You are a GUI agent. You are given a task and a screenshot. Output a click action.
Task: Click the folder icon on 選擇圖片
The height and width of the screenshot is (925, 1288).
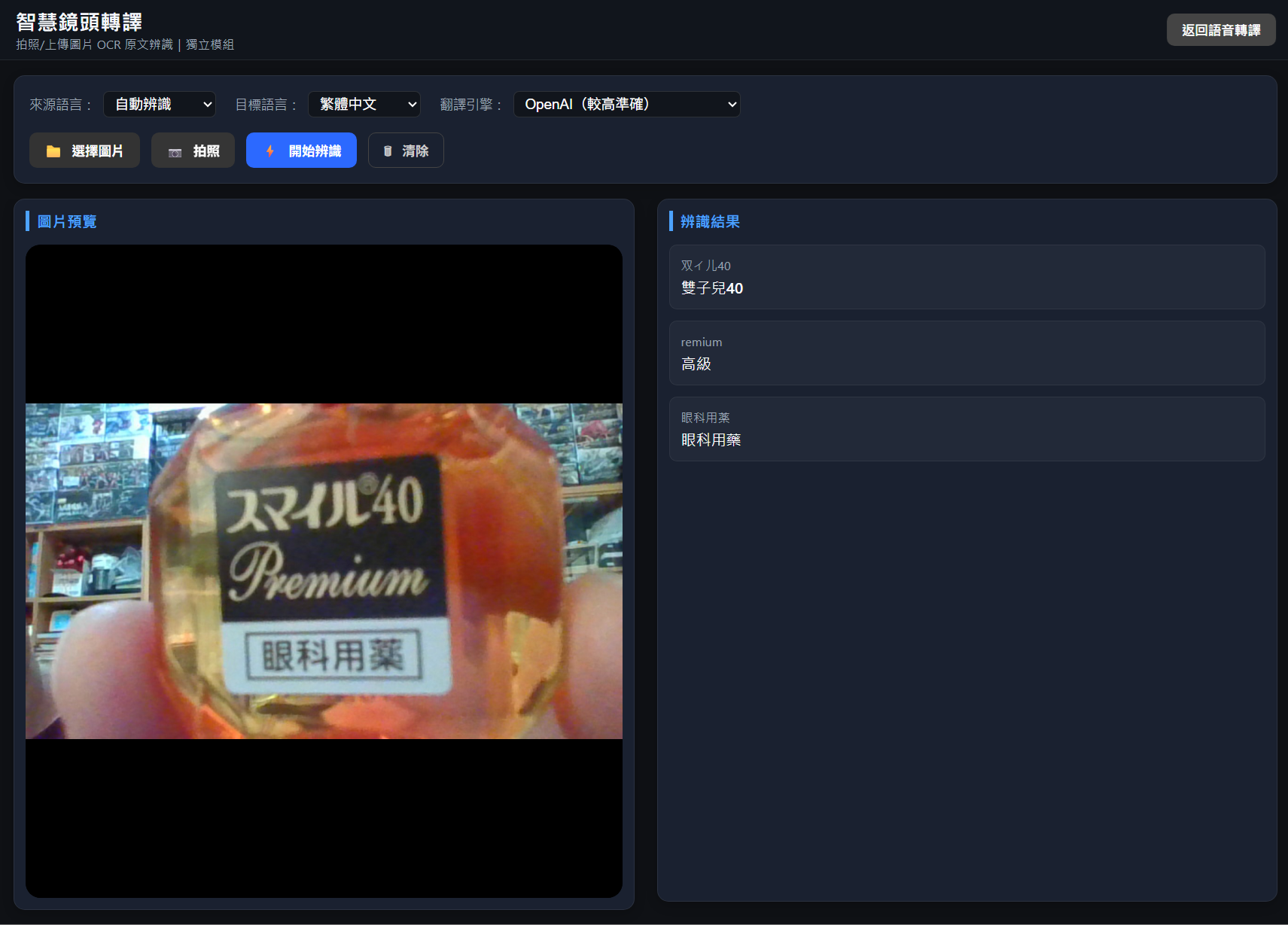(x=53, y=151)
